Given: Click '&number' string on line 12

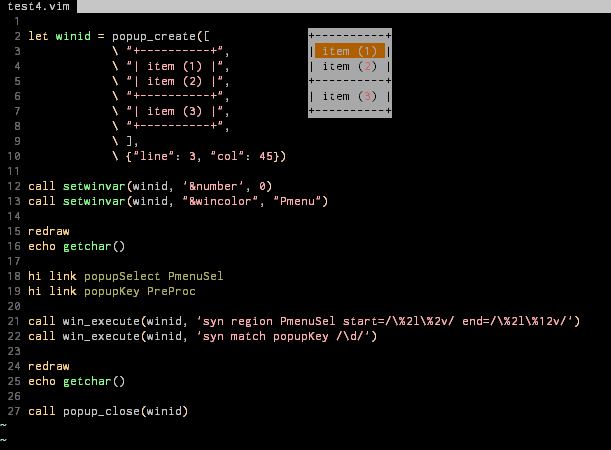Looking at the screenshot, I should [214, 186].
